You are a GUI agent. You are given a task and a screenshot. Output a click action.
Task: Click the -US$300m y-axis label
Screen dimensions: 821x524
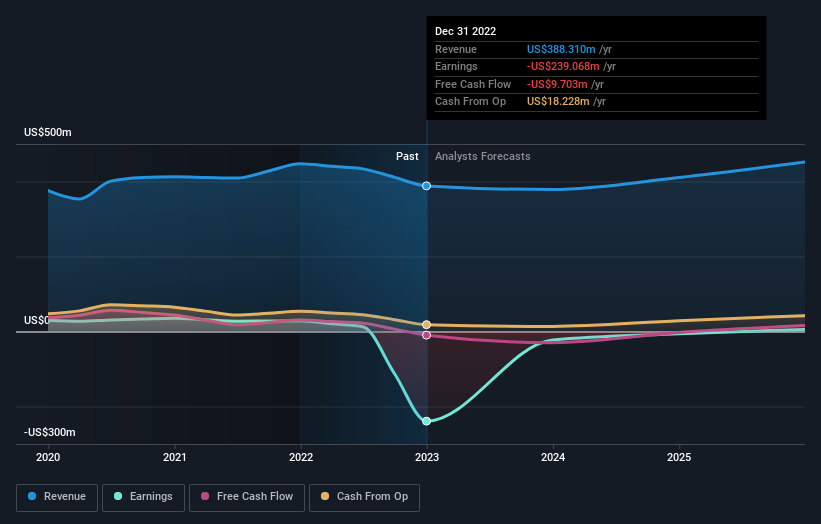50,432
